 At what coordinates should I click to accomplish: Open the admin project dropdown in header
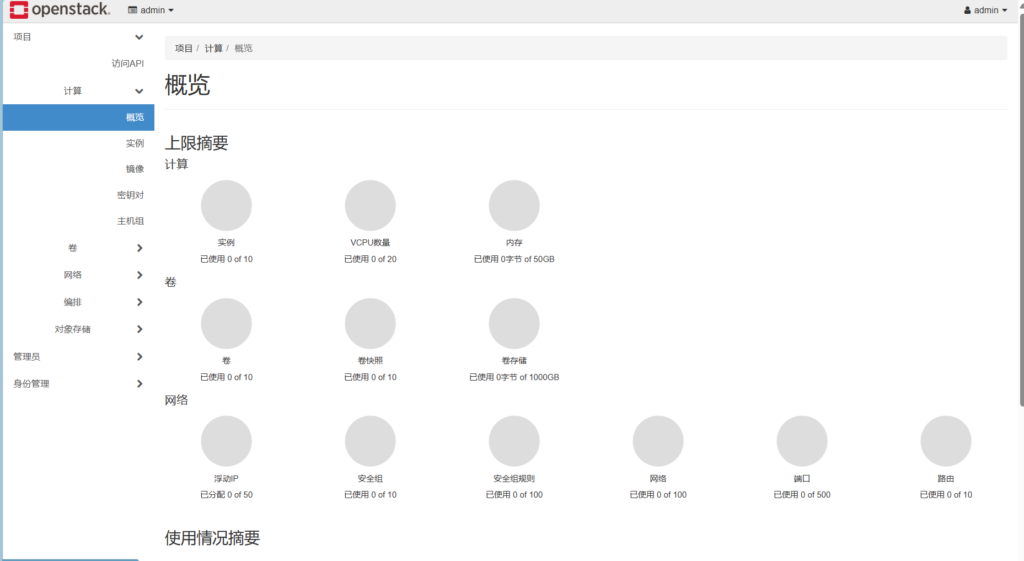[151, 10]
